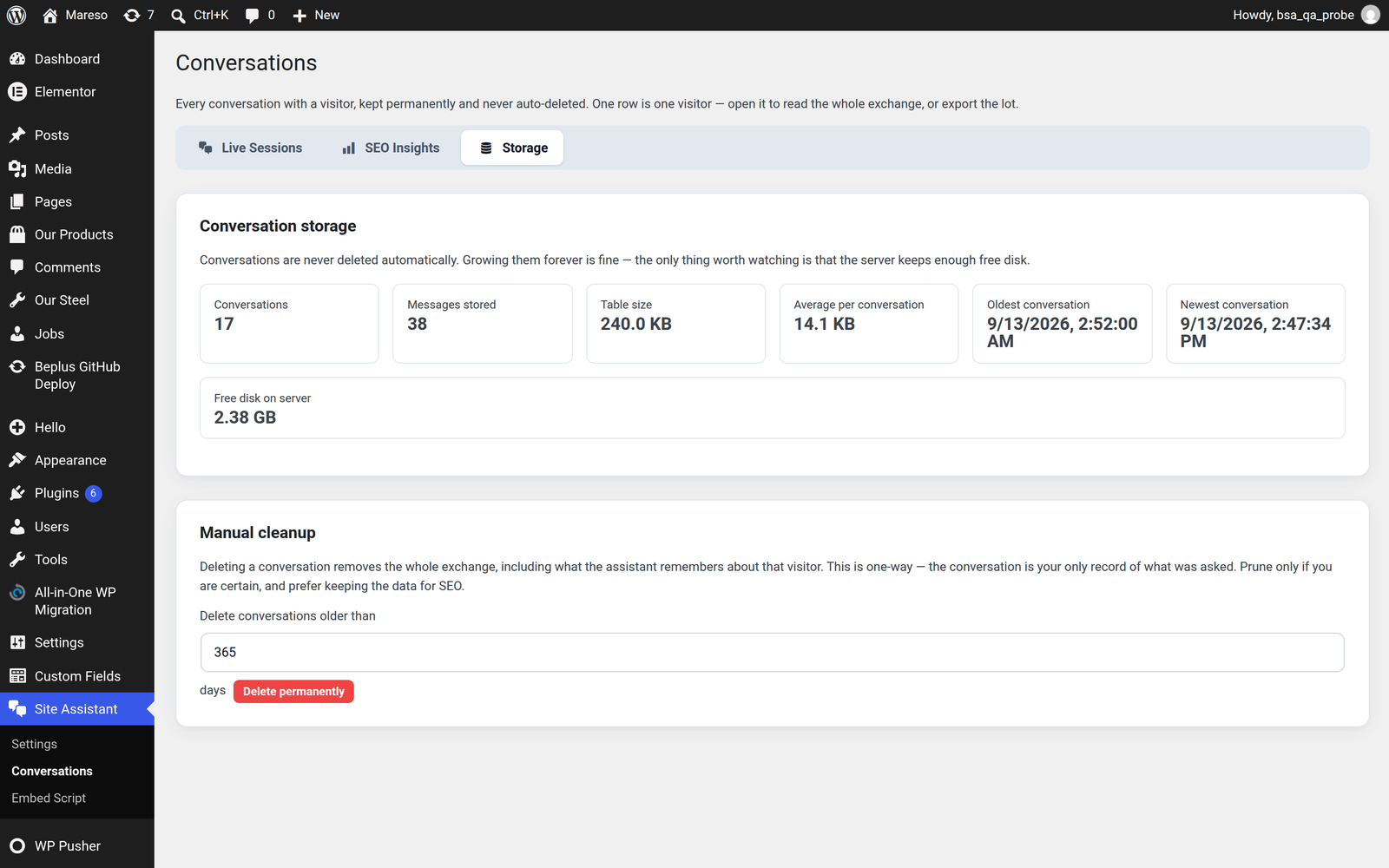Click the Custom Fields table icon
The image size is (1389, 868).
tap(17, 676)
